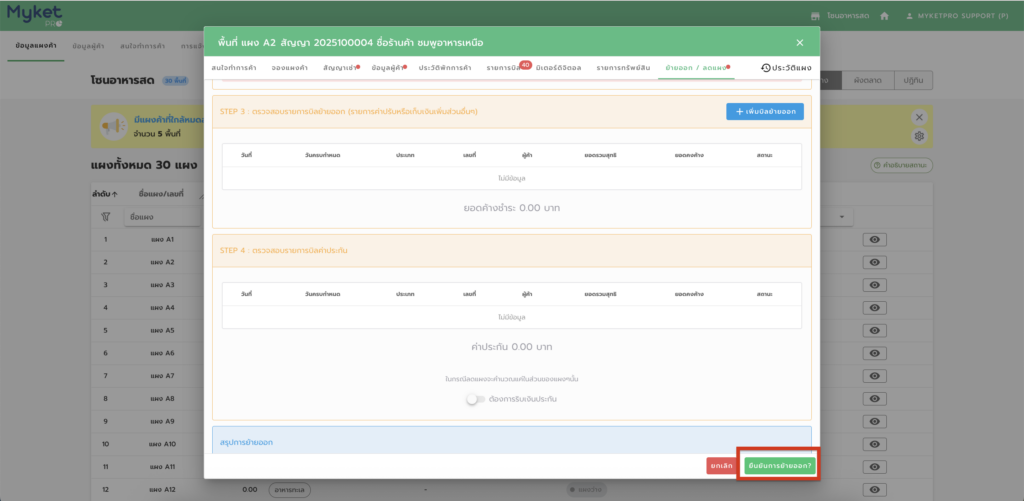Confirm with ยืนยันการย้ายออก button
The height and width of the screenshot is (501, 1024).
tap(779, 466)
